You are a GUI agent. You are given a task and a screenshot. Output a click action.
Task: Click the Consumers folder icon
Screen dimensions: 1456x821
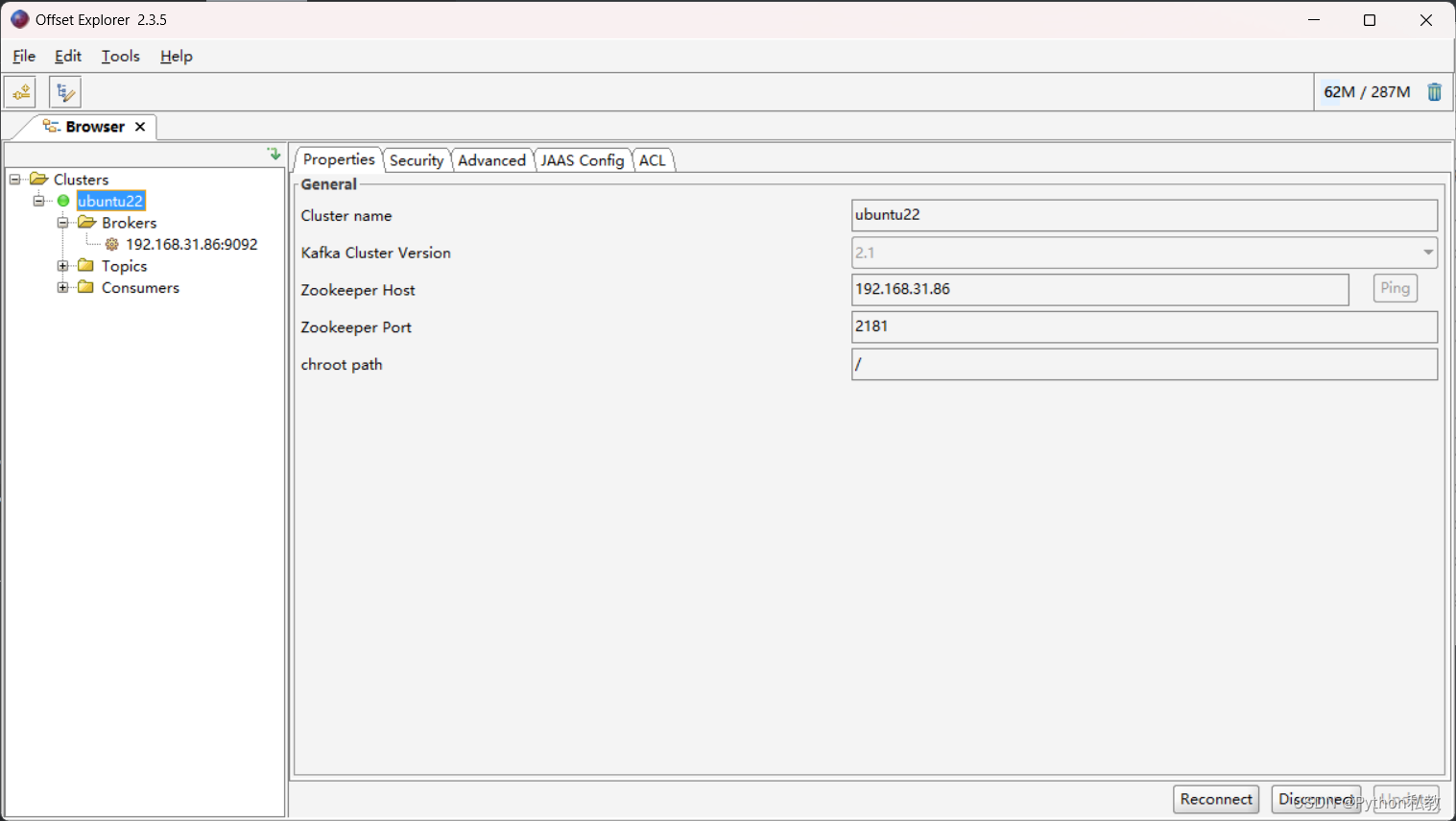tap(85, 287)
